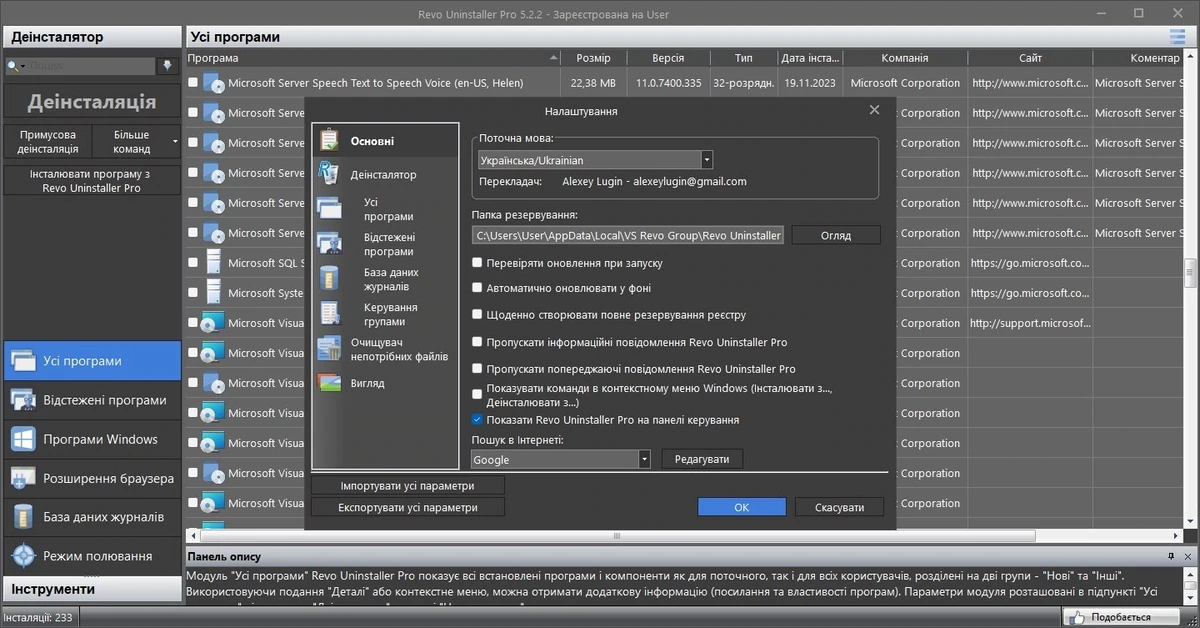Click the Відстежені програми sidebar icon
The height and width of the screenshot is (628, 1200).
(23, 400)
